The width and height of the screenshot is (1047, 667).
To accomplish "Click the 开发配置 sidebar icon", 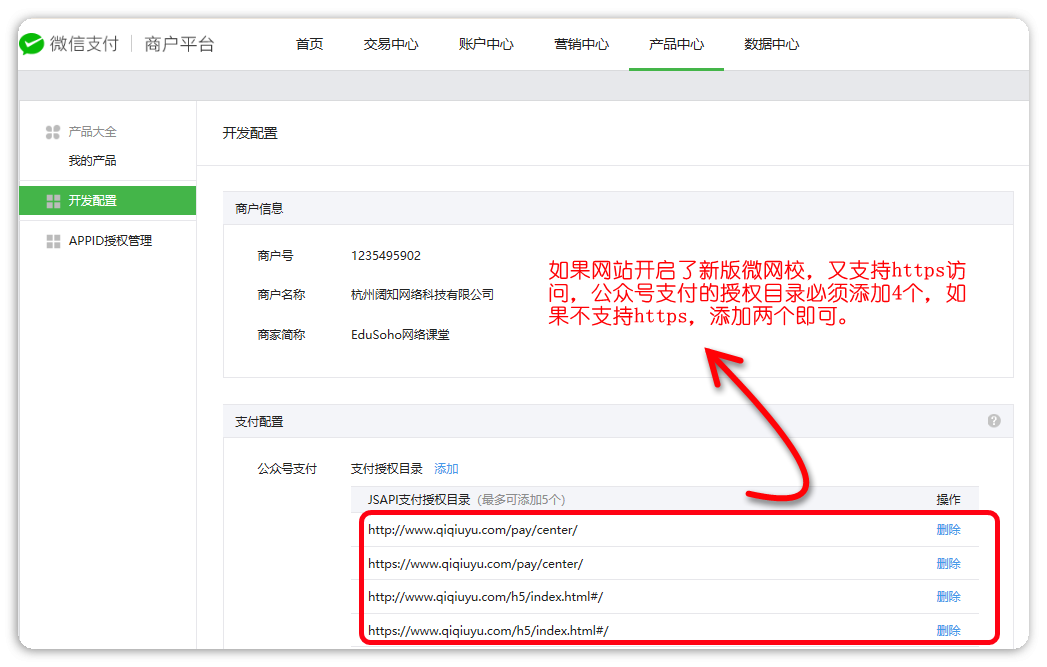I will (53, 201).
